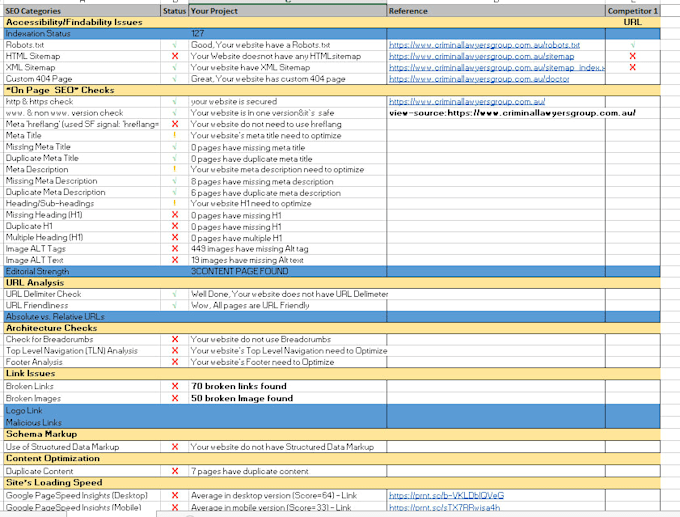Select the 'Architecture Checks' section heading

coord(52,328)
